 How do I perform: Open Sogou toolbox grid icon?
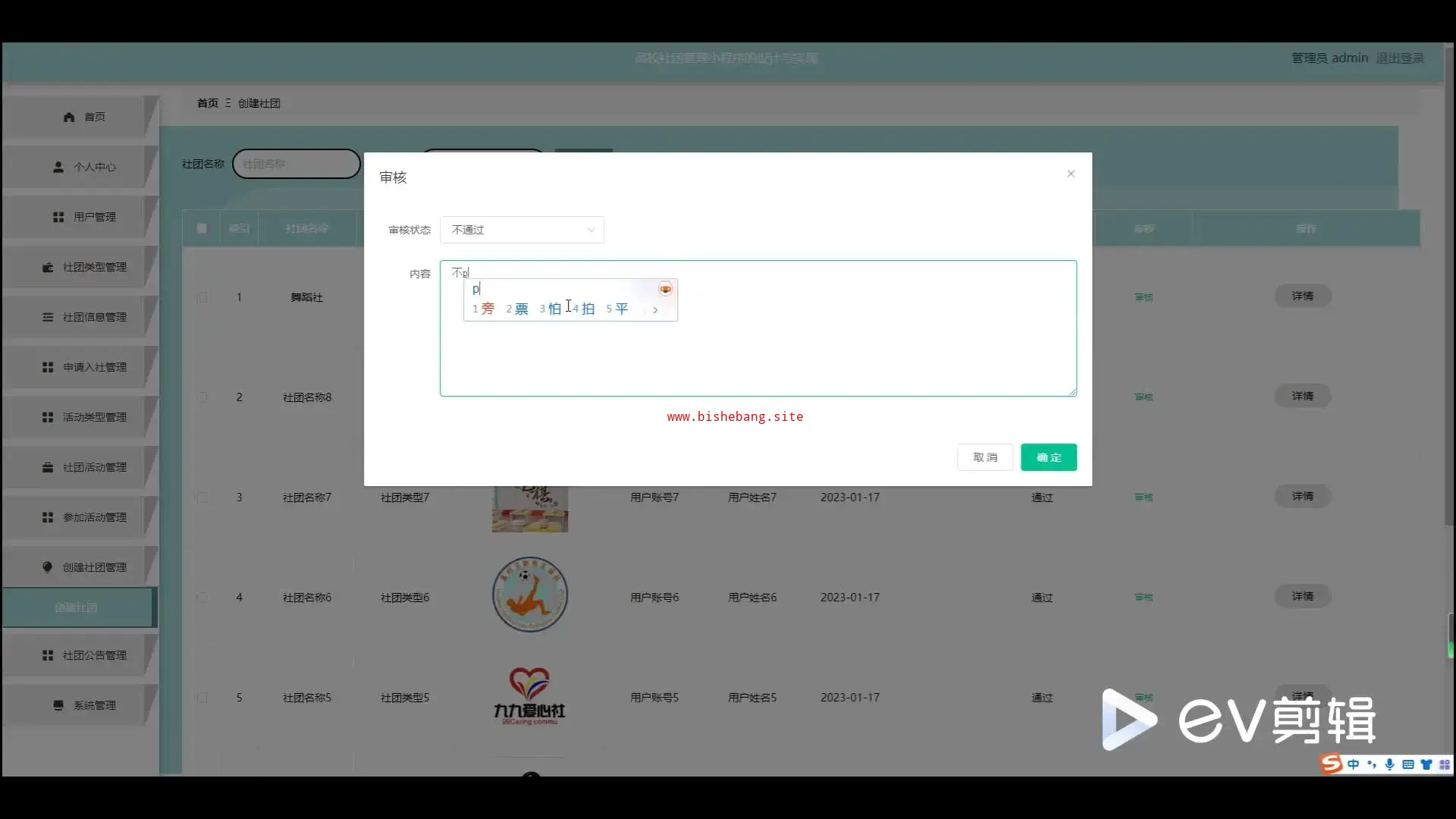tap(1445, 764)
